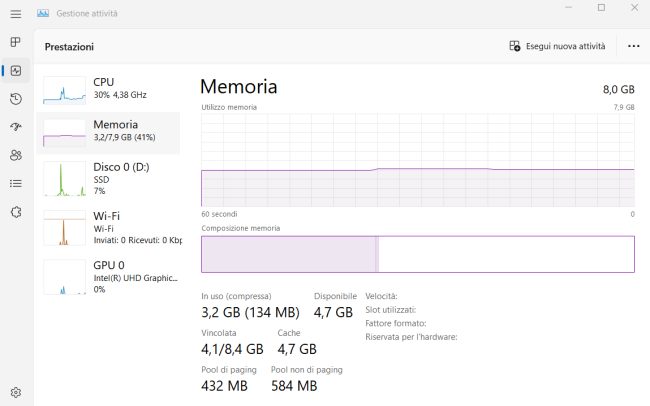Open the Processes page in sidebar
650x406 pixels.
16,42
